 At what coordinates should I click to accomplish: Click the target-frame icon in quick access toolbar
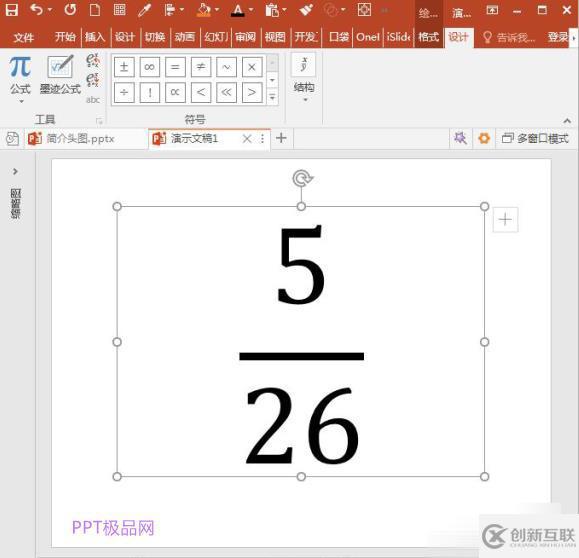click(364, 10)
